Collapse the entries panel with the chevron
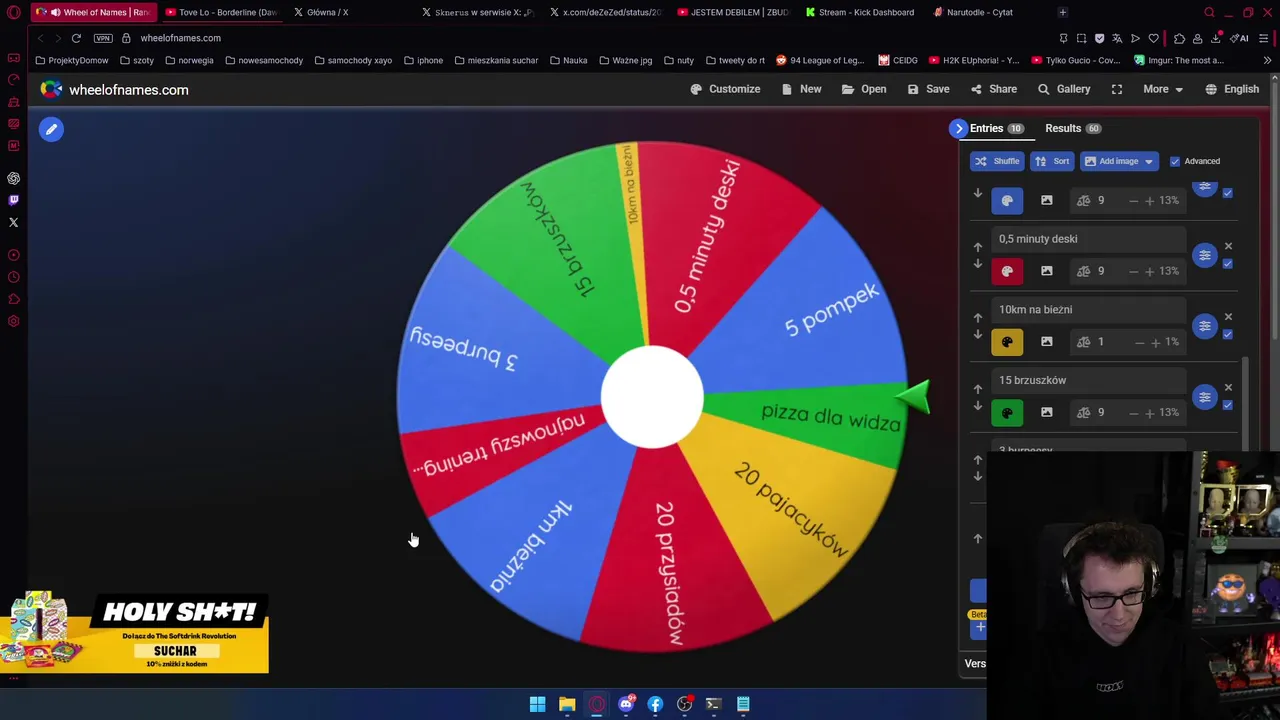The image size is (1280, 720). (959, 128)
